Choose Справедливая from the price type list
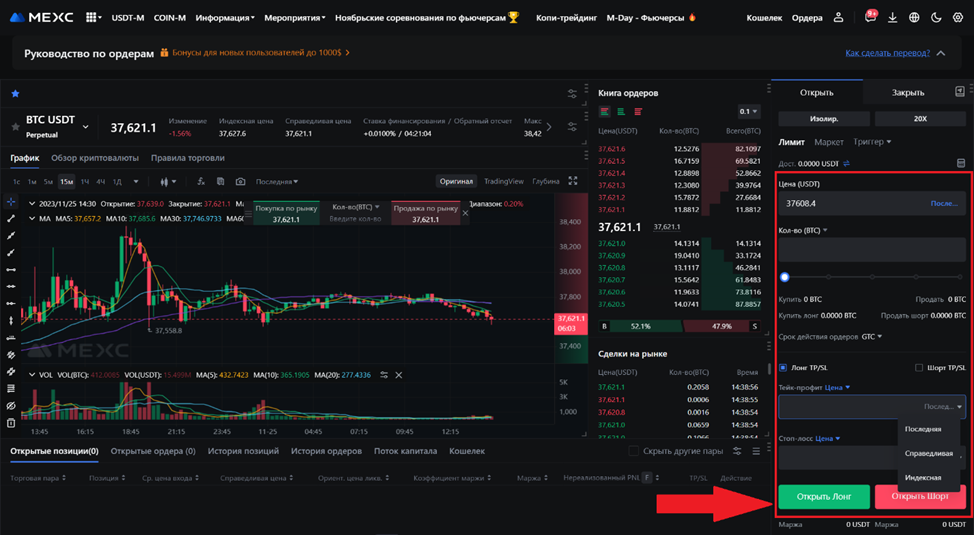 click(x=929, y=453)
